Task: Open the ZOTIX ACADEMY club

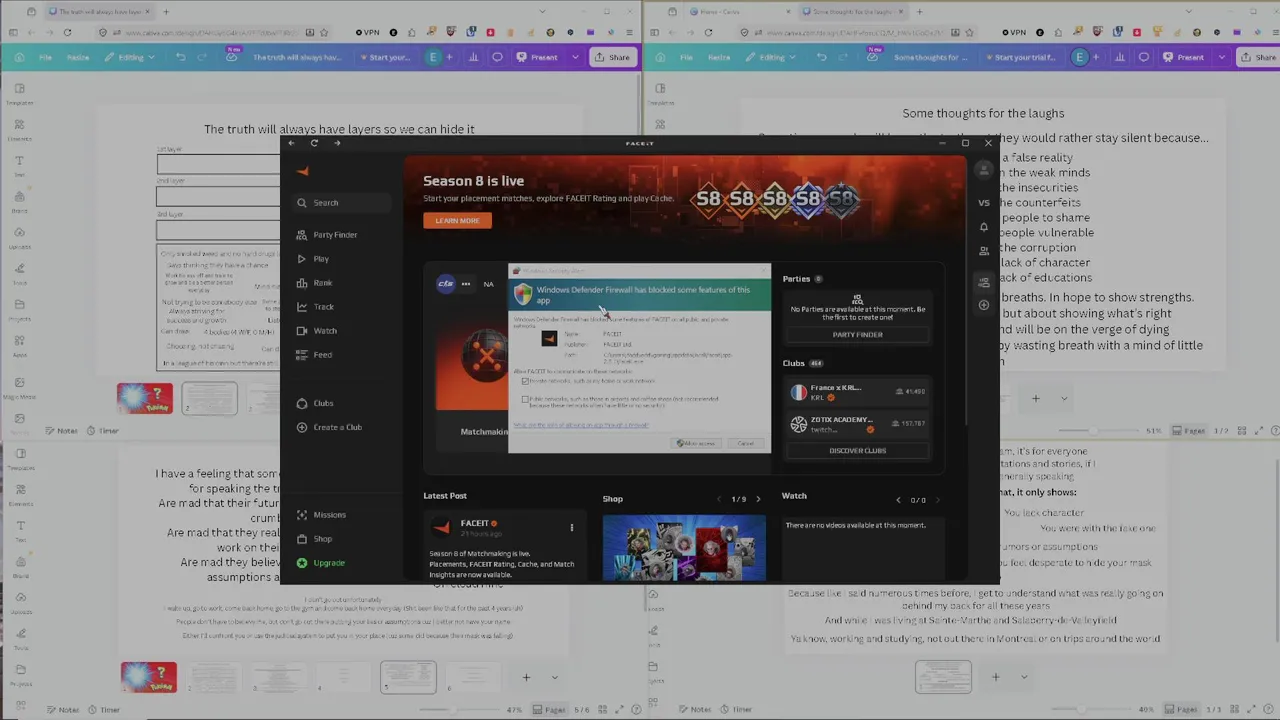Action: pos(858,424)
